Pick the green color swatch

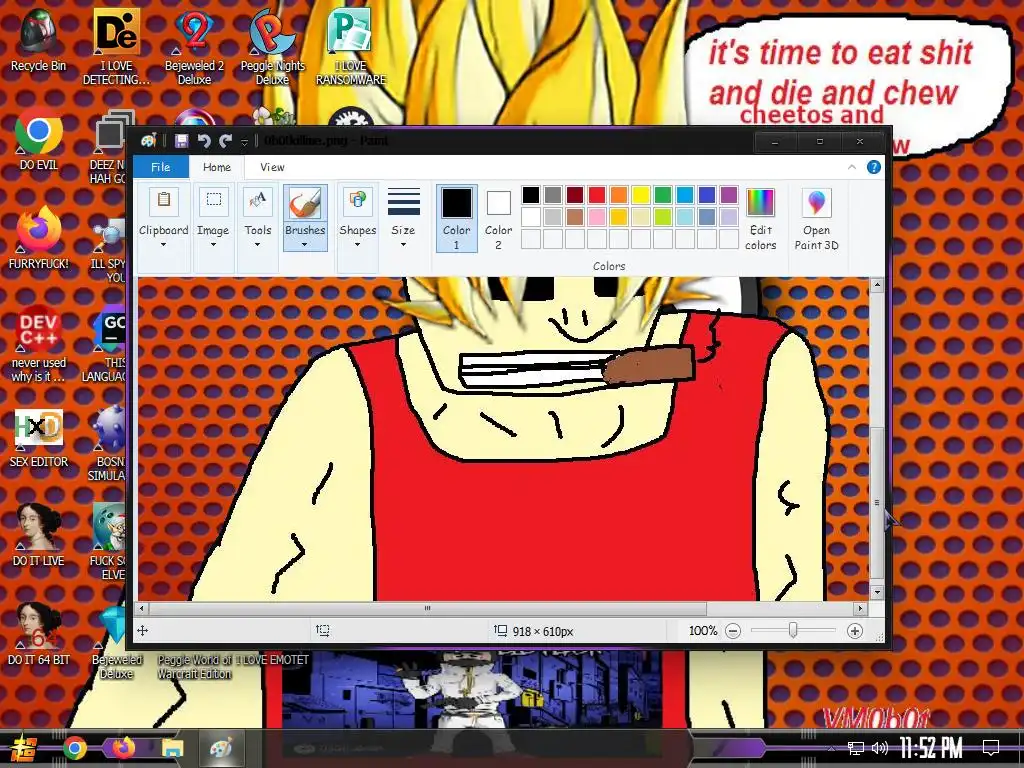[663, 195]
